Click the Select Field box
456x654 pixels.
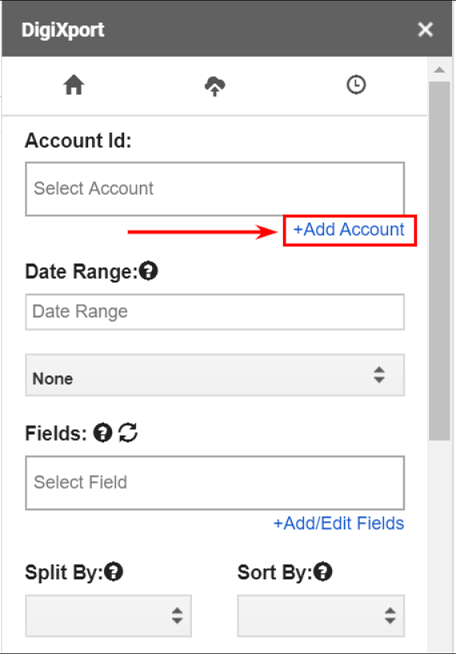pyautogui.click(x=215, y=483)
